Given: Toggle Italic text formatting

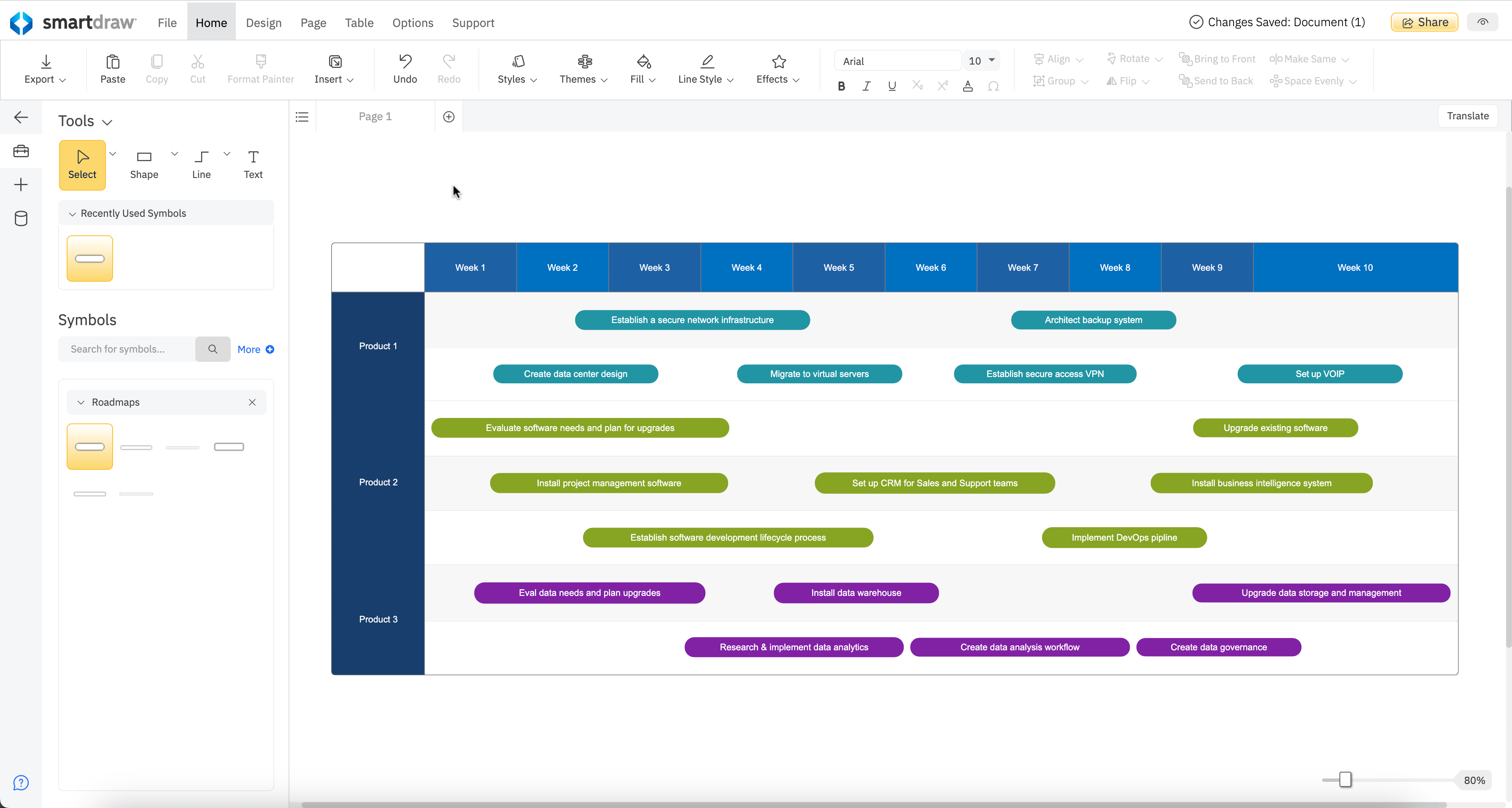Looking at the screenshot, I should point(867,86).
